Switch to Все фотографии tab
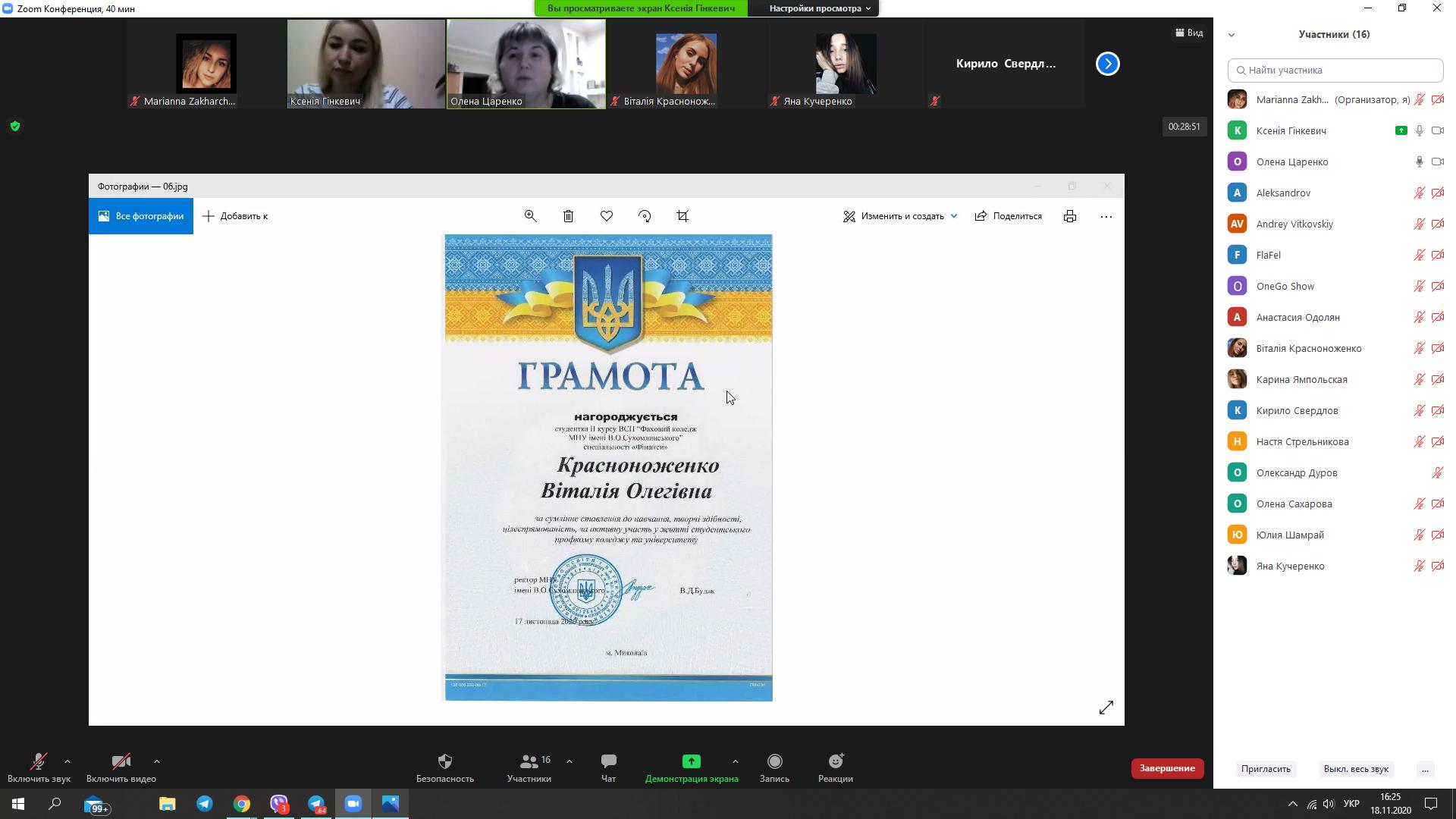The height and width of the screenshot is (819, 1456). (x=141, y=216)
